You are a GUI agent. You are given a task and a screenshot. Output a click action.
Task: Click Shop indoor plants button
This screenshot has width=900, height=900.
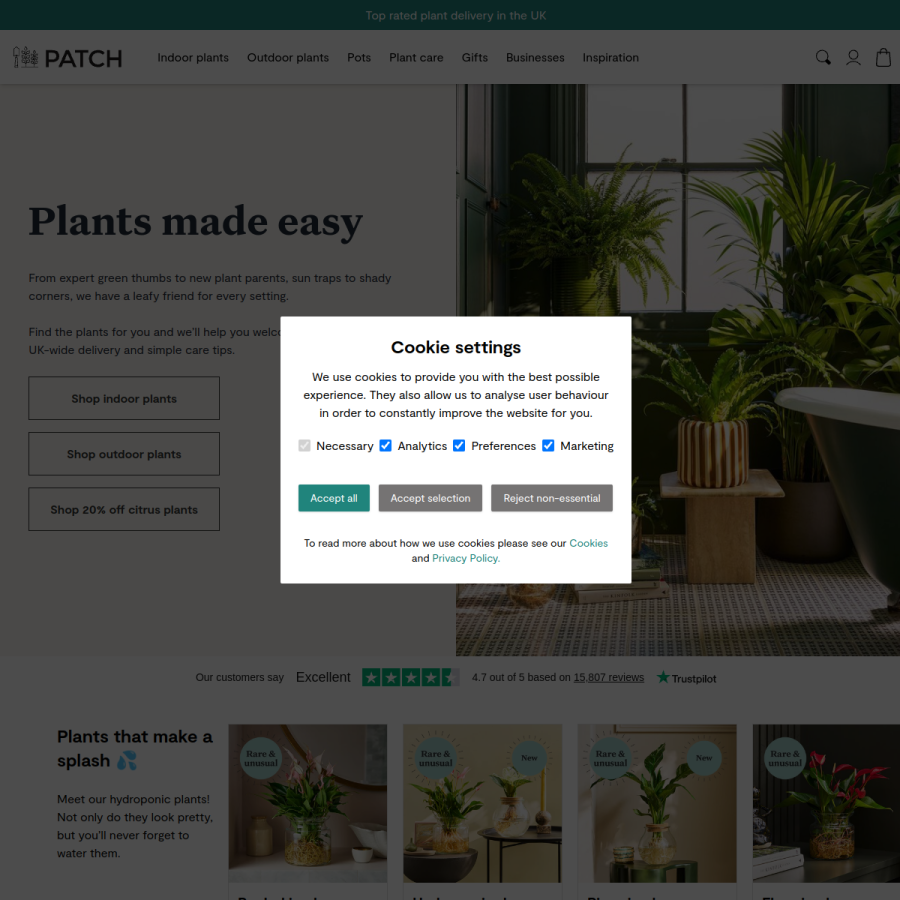124,398
